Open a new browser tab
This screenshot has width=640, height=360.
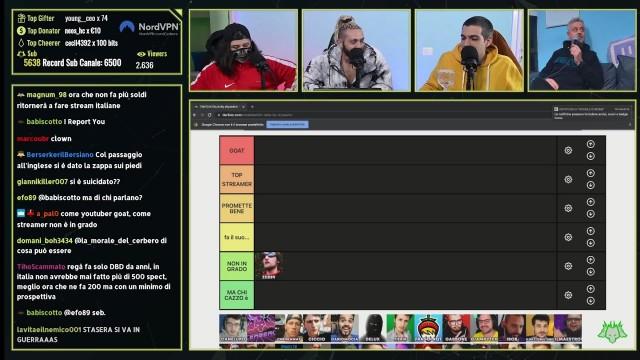pyautogui.click(x=252, y=107)
